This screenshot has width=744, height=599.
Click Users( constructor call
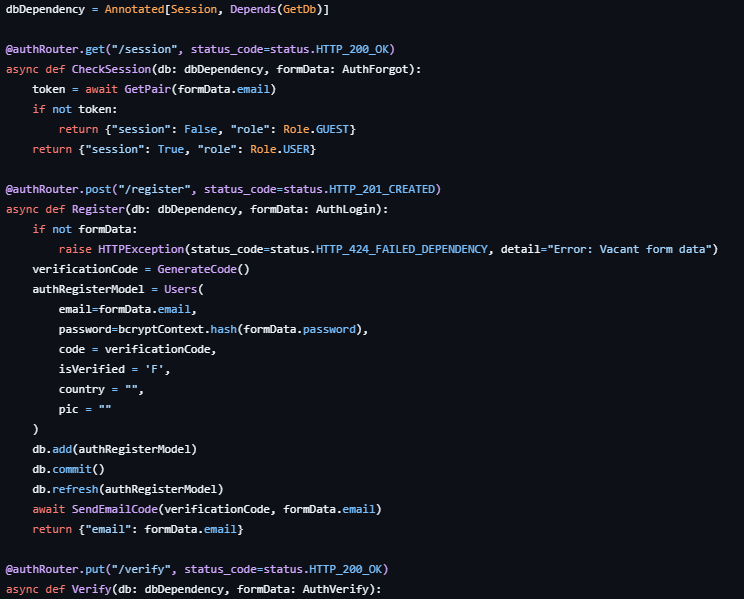184,289
